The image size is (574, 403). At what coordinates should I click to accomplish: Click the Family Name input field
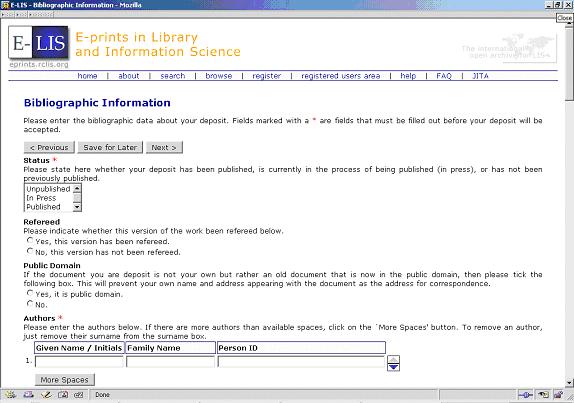[171, 362]
